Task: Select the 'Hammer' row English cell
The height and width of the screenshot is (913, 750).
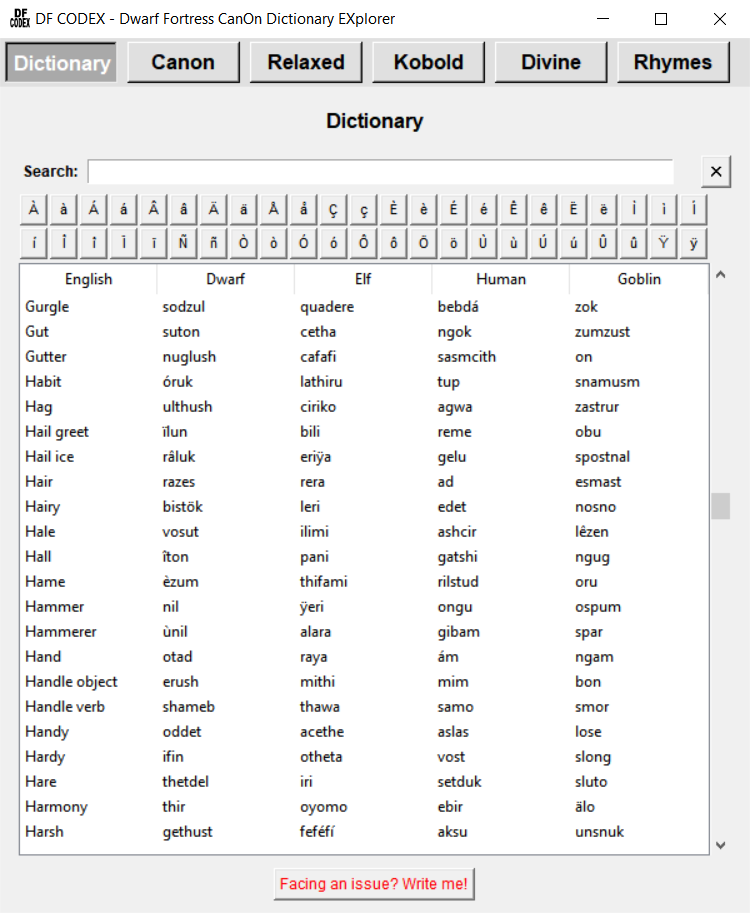Action: coord(55,607)
